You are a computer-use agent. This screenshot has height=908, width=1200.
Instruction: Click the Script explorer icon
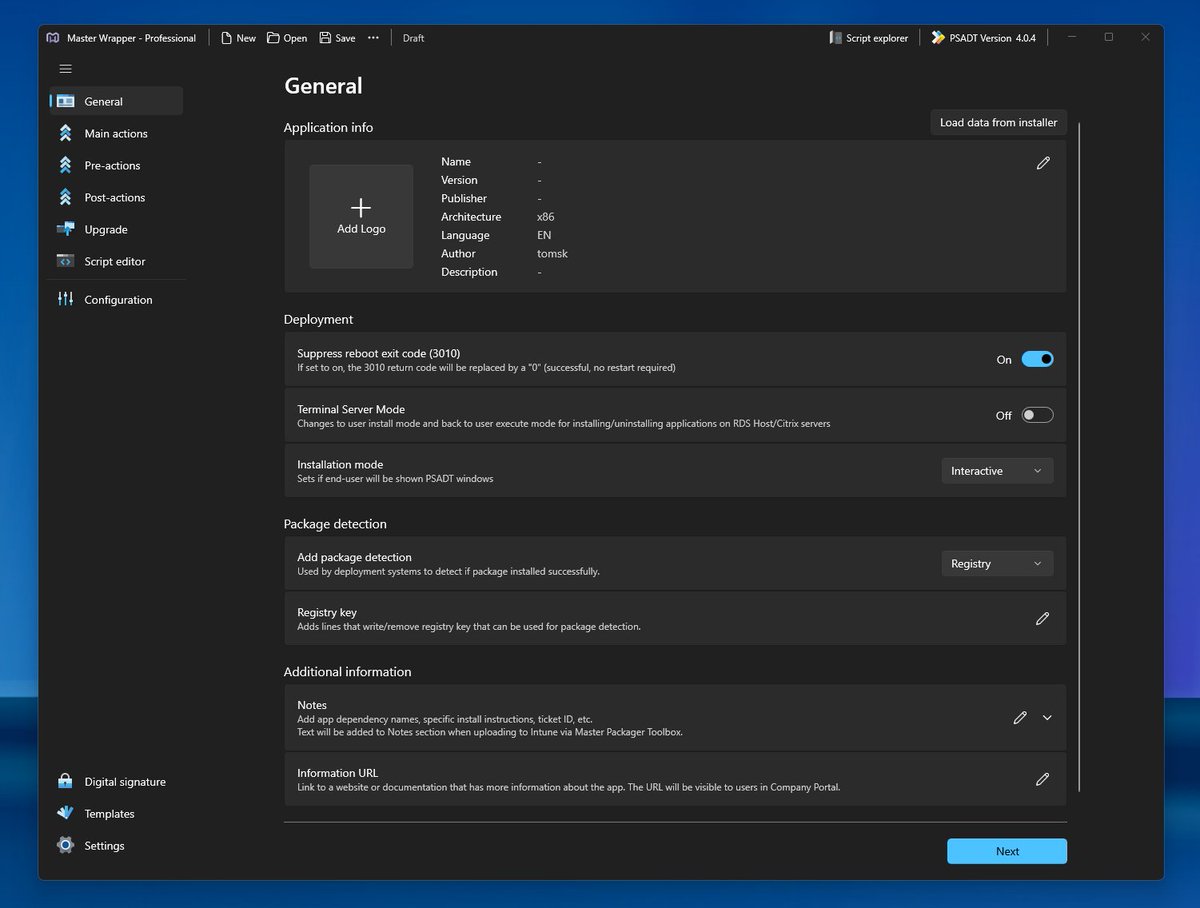tap(836, 38)
